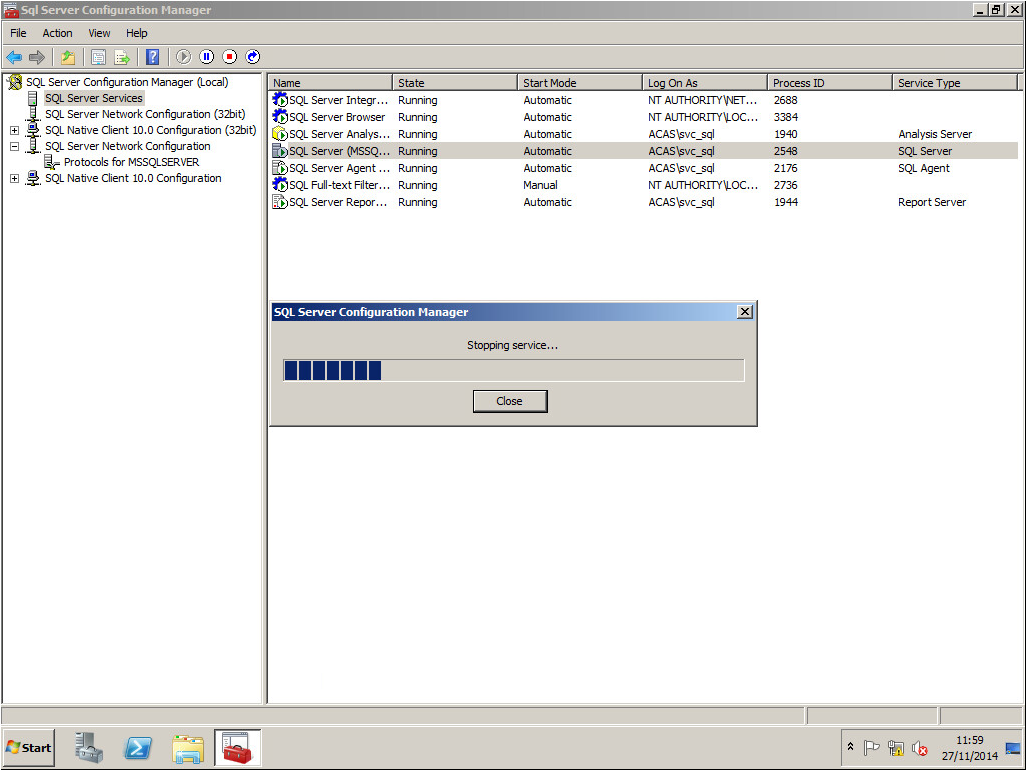Image resolution: width=1026 pixels, height=770 pixels.
Task: Sort by the Start Mode column header
Action: click(x=580, y=82)
